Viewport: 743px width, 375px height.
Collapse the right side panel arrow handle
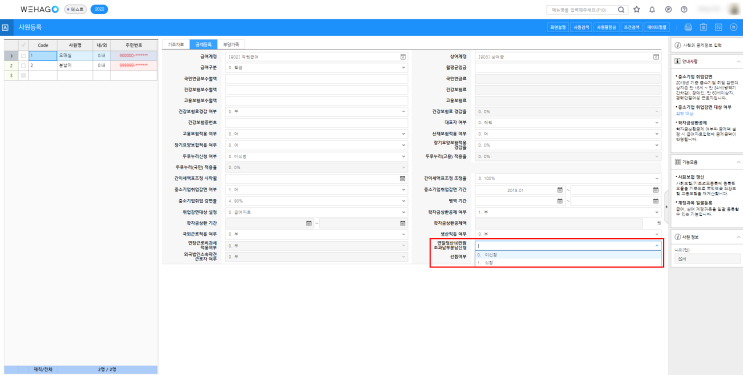[667, 207]
